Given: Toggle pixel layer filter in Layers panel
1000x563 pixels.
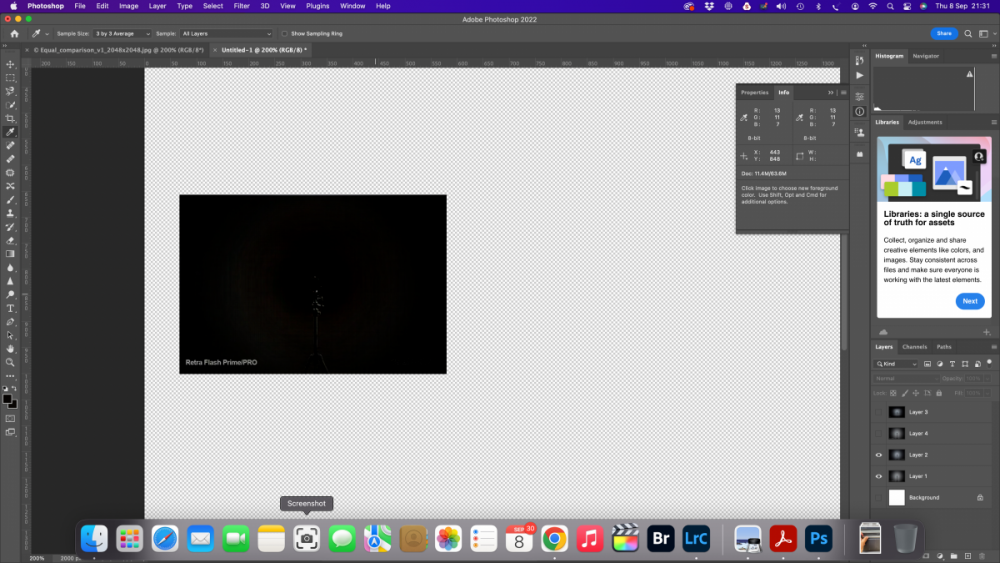Looking at the screenshot, I should [927, 364].
